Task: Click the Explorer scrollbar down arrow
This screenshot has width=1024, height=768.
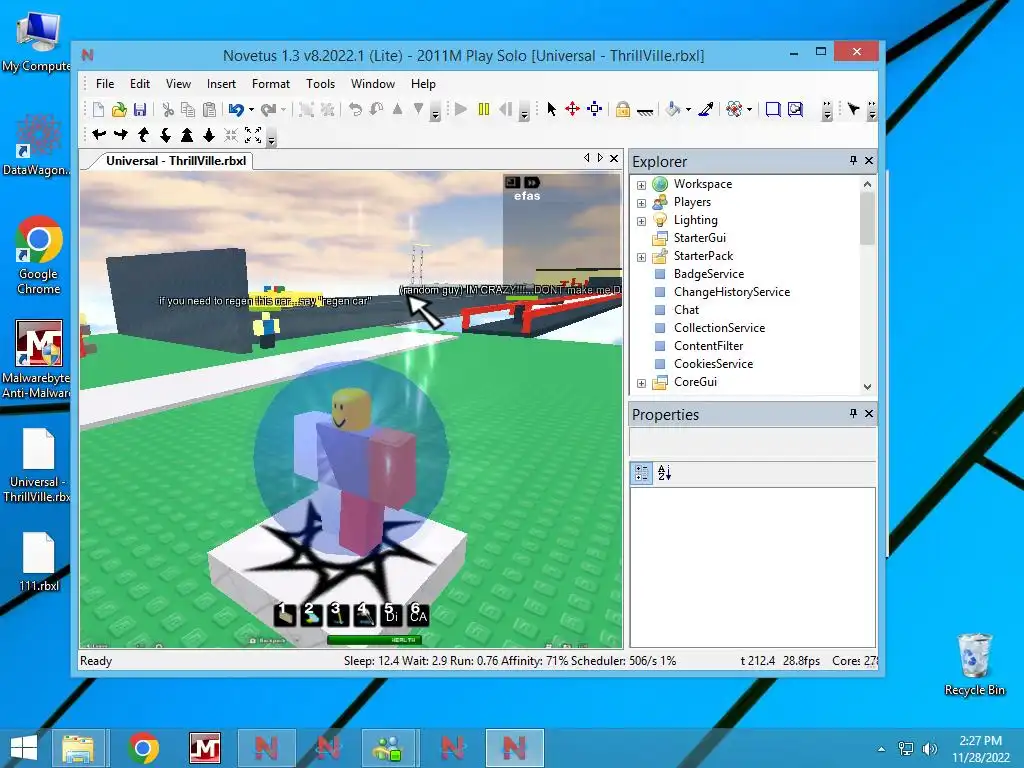Action: coord(867,386)
